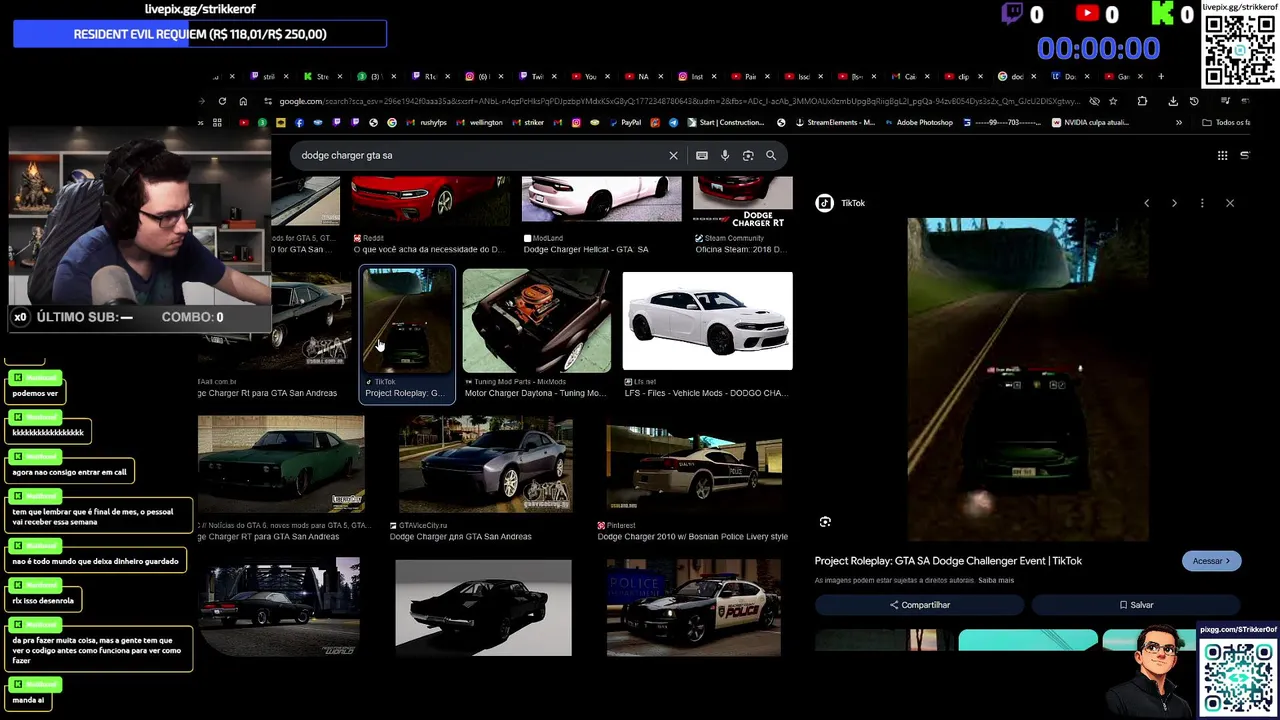Click into the 'dodge charger gta sa' search box

480,155
